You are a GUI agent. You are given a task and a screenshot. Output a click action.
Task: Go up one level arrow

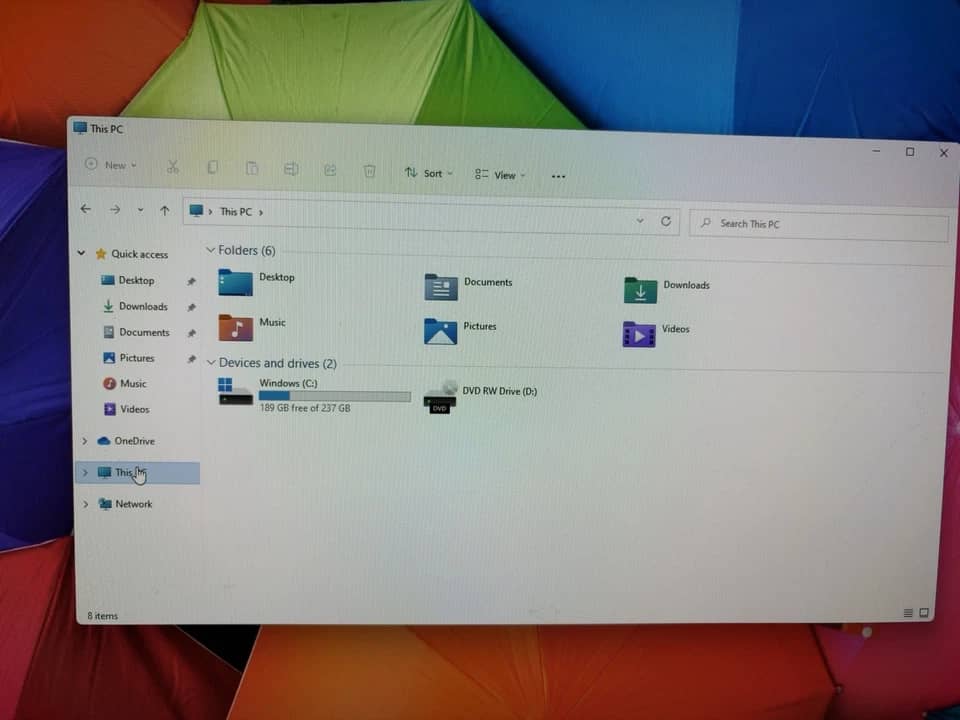tap(165, 211)
